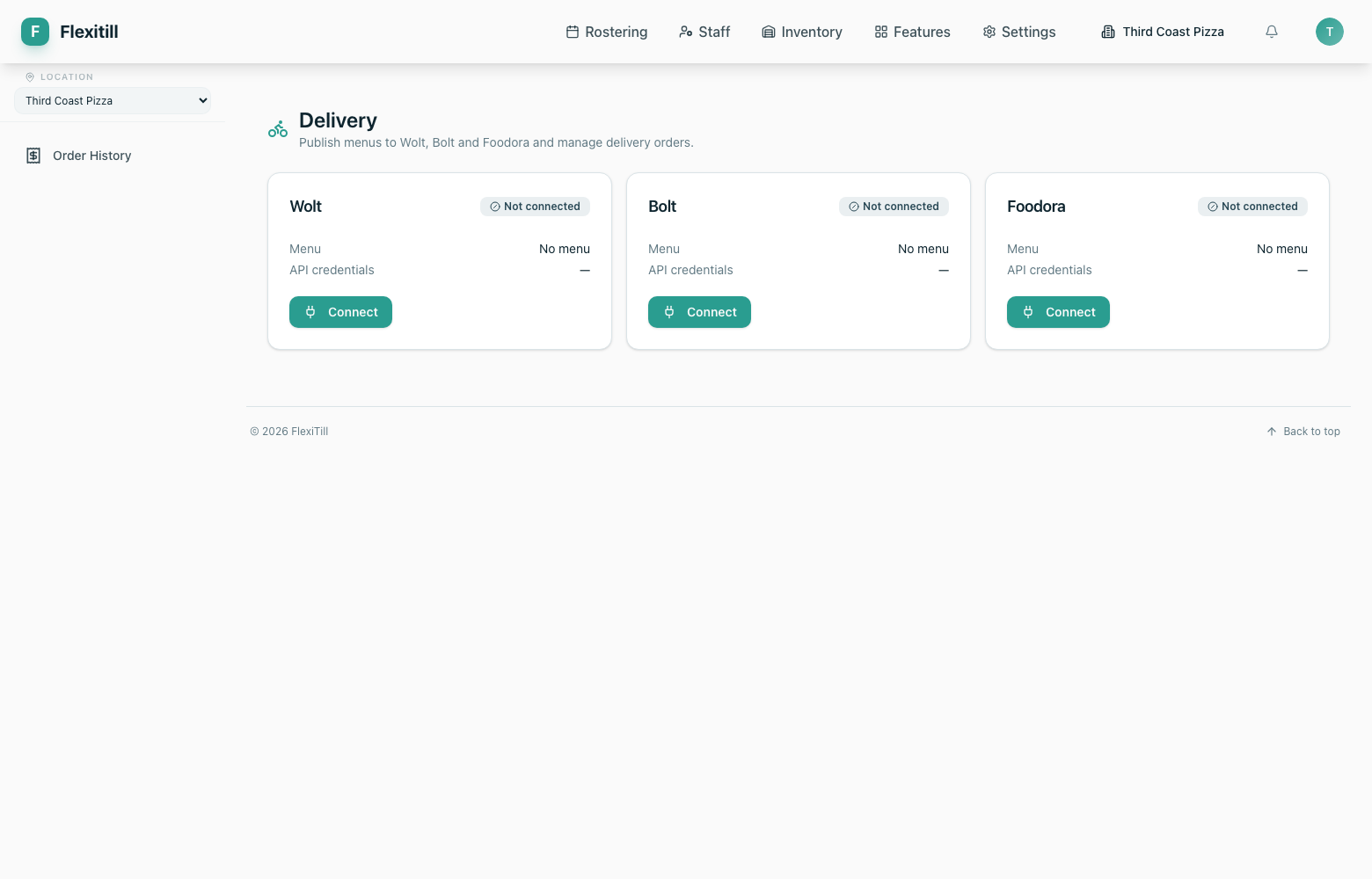
Task: Click the location pin icon in sidebar
Action: (x=30, y=77)
